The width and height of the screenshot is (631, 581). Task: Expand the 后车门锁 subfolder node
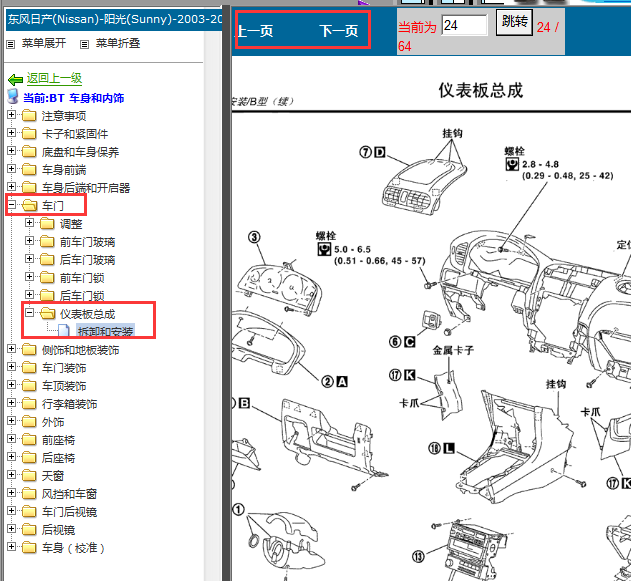coord(29,295)
